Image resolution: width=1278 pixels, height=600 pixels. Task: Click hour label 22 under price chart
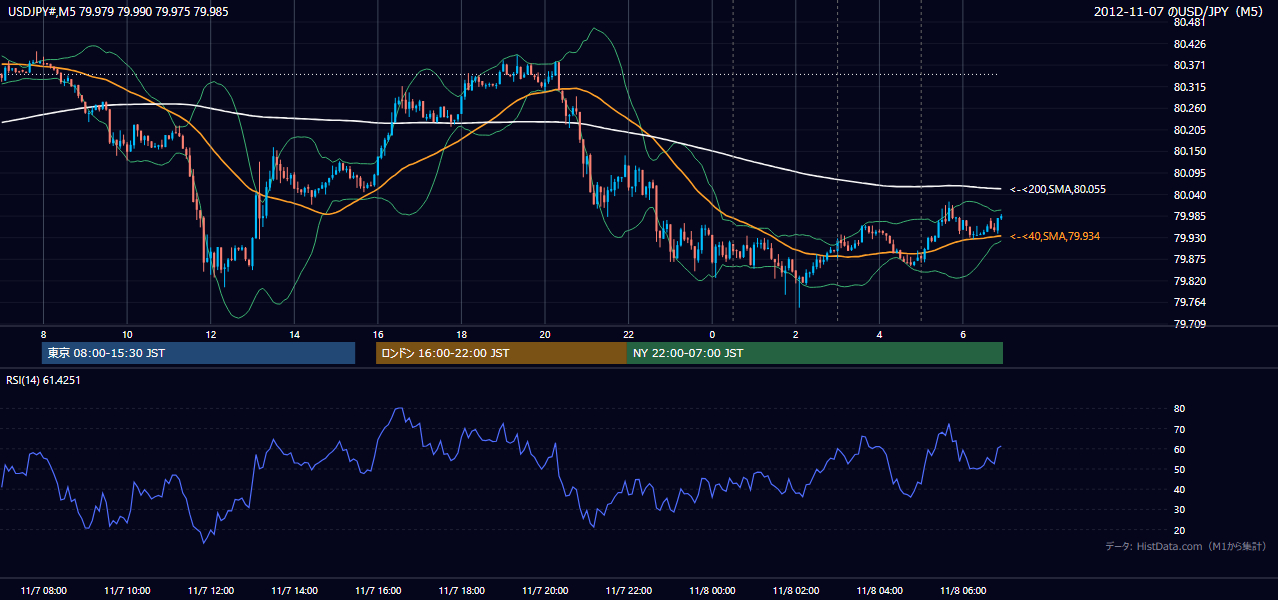tap(628, 334)
